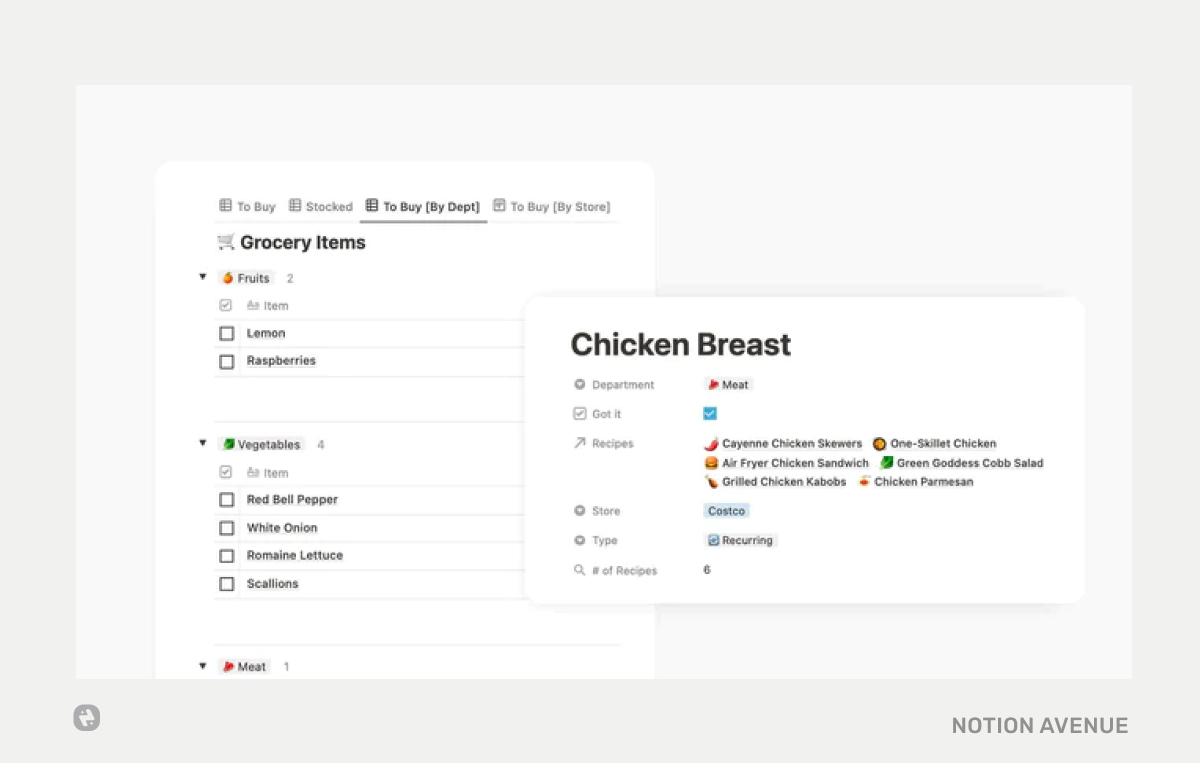Click the Department property icon
The height and width of the screenshot is (763, 1200).
[x=580, y=384]
